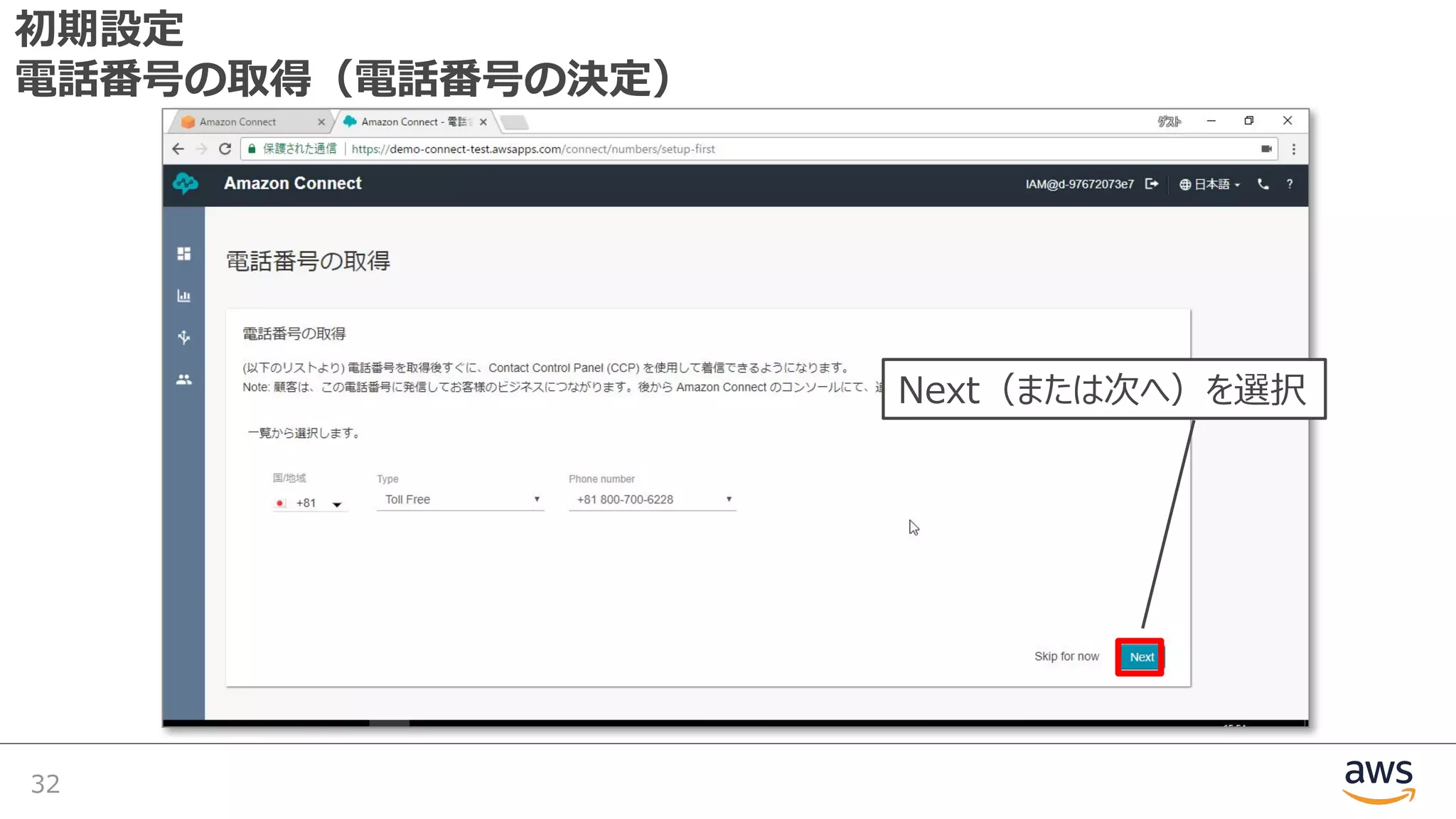Image resolution: width=1456 pixels, height=819 pixels.
Task: Click the browser forward arrow
Action: tap(202, 149)
